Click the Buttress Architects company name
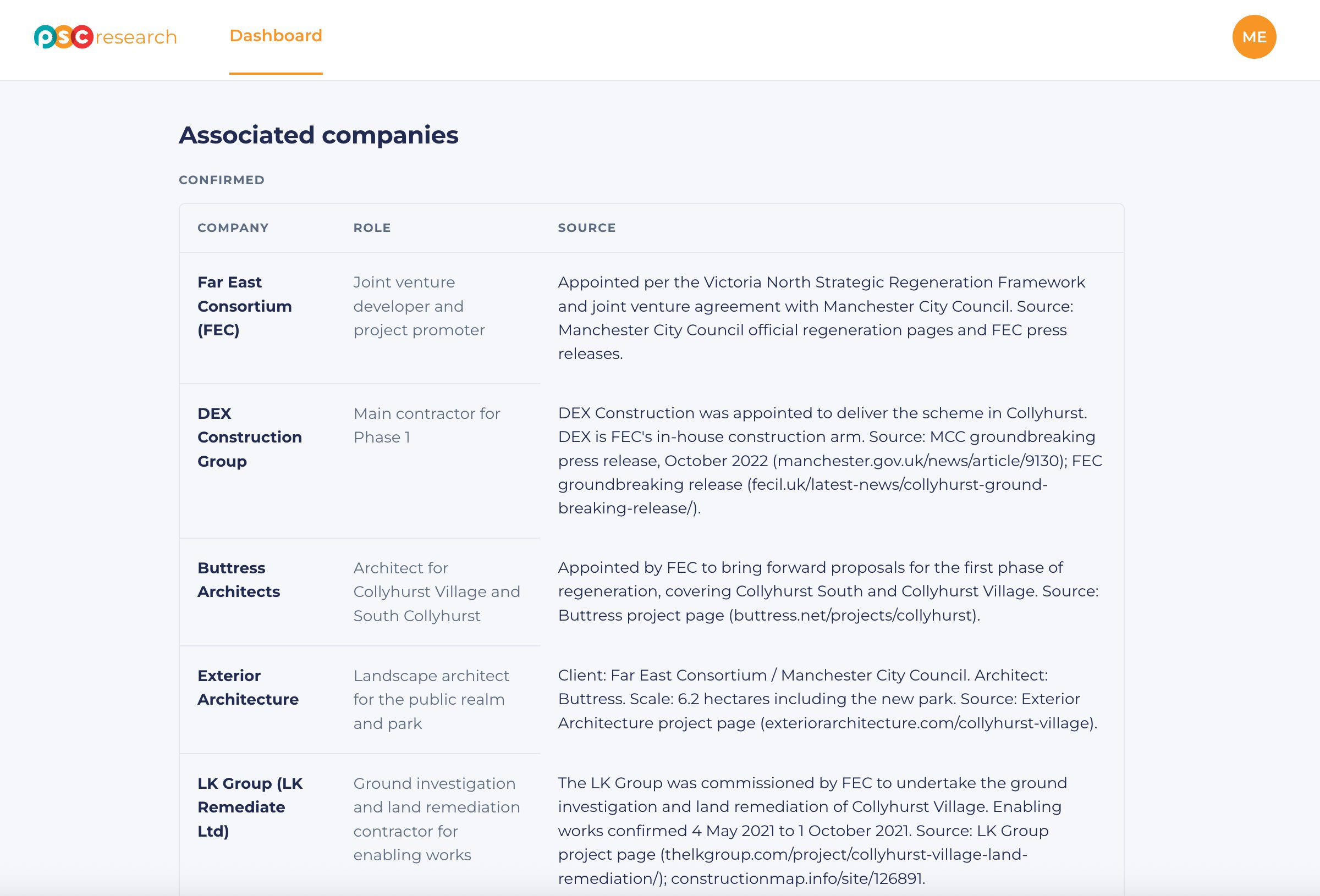 [x=239, y=580]
